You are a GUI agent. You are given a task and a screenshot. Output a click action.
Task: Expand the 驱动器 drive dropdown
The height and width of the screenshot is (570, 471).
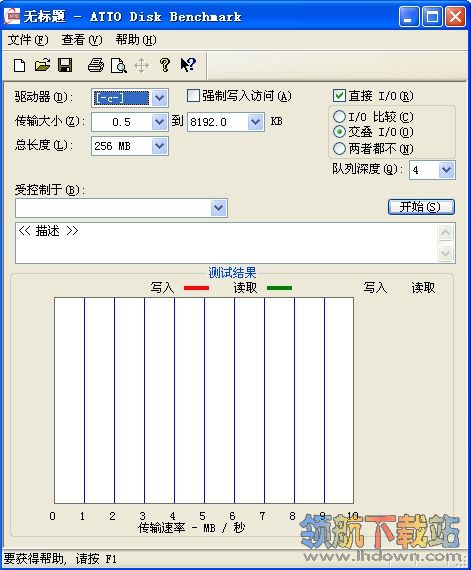[160, 98]
